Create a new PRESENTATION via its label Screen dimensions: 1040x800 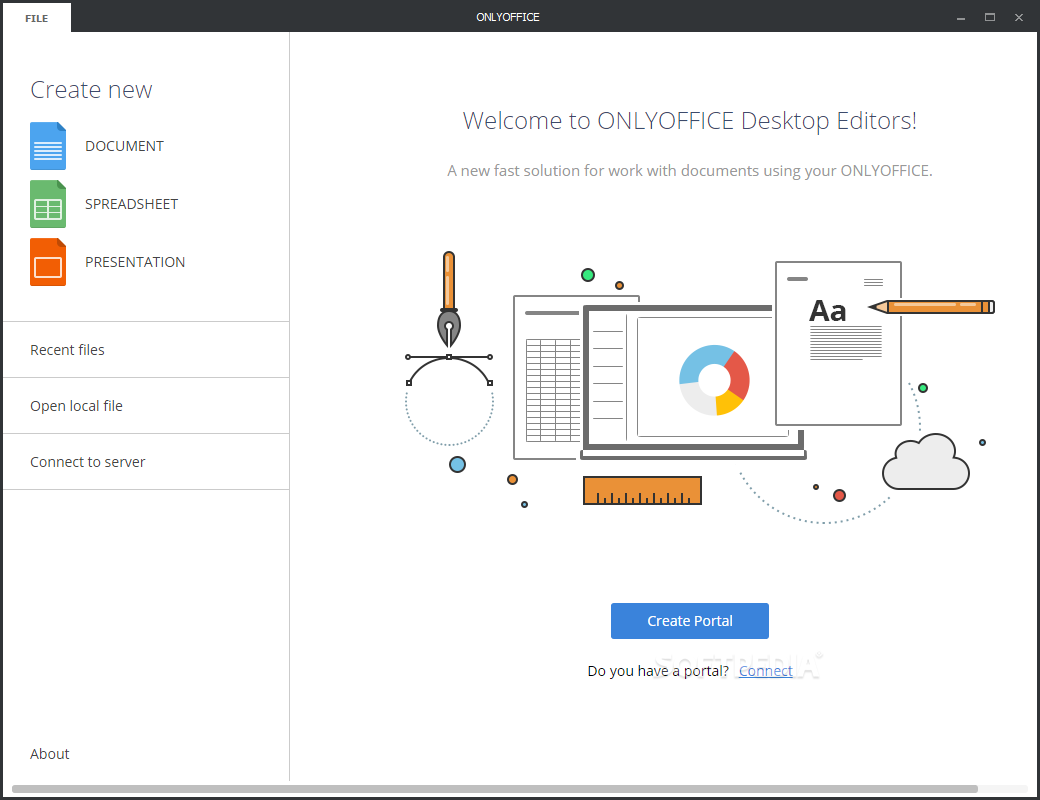[135, 262]
